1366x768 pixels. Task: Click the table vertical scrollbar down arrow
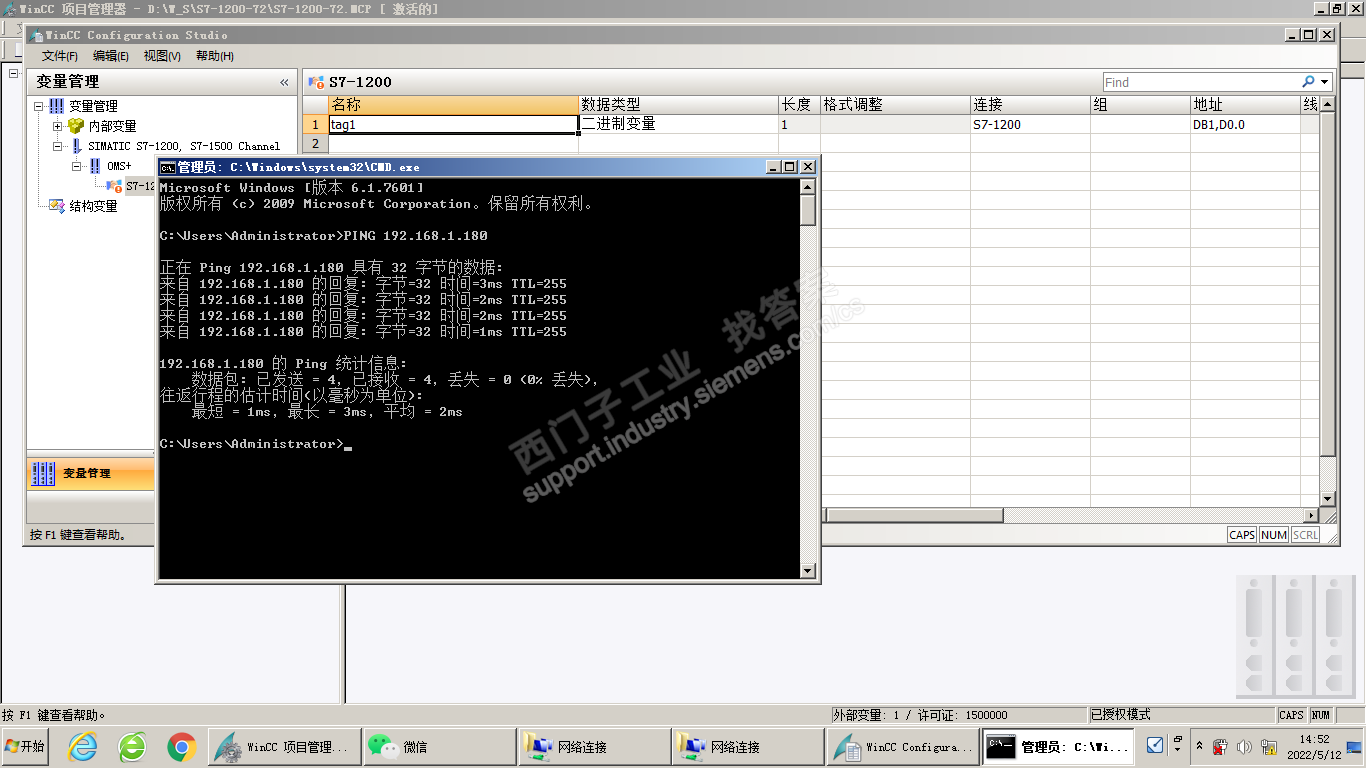(1327, 498)
